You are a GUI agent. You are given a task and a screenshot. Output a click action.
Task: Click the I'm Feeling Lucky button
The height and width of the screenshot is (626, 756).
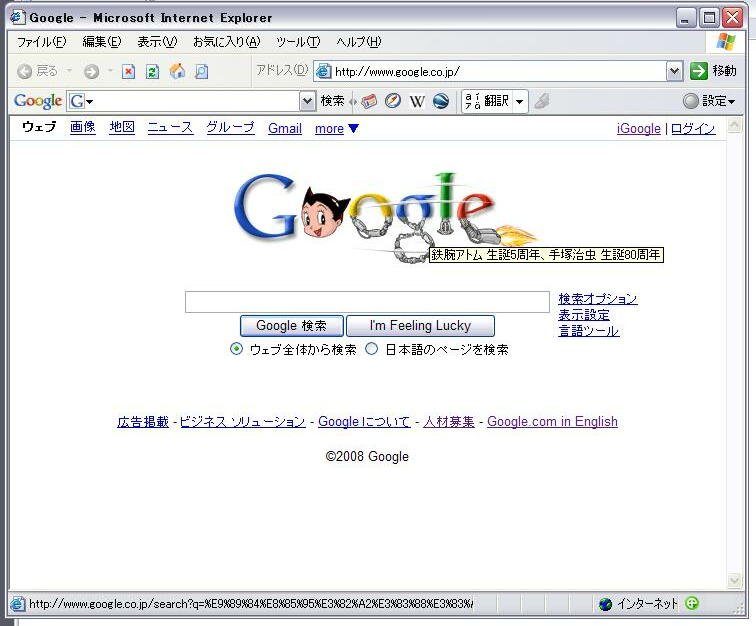point(420,326)
